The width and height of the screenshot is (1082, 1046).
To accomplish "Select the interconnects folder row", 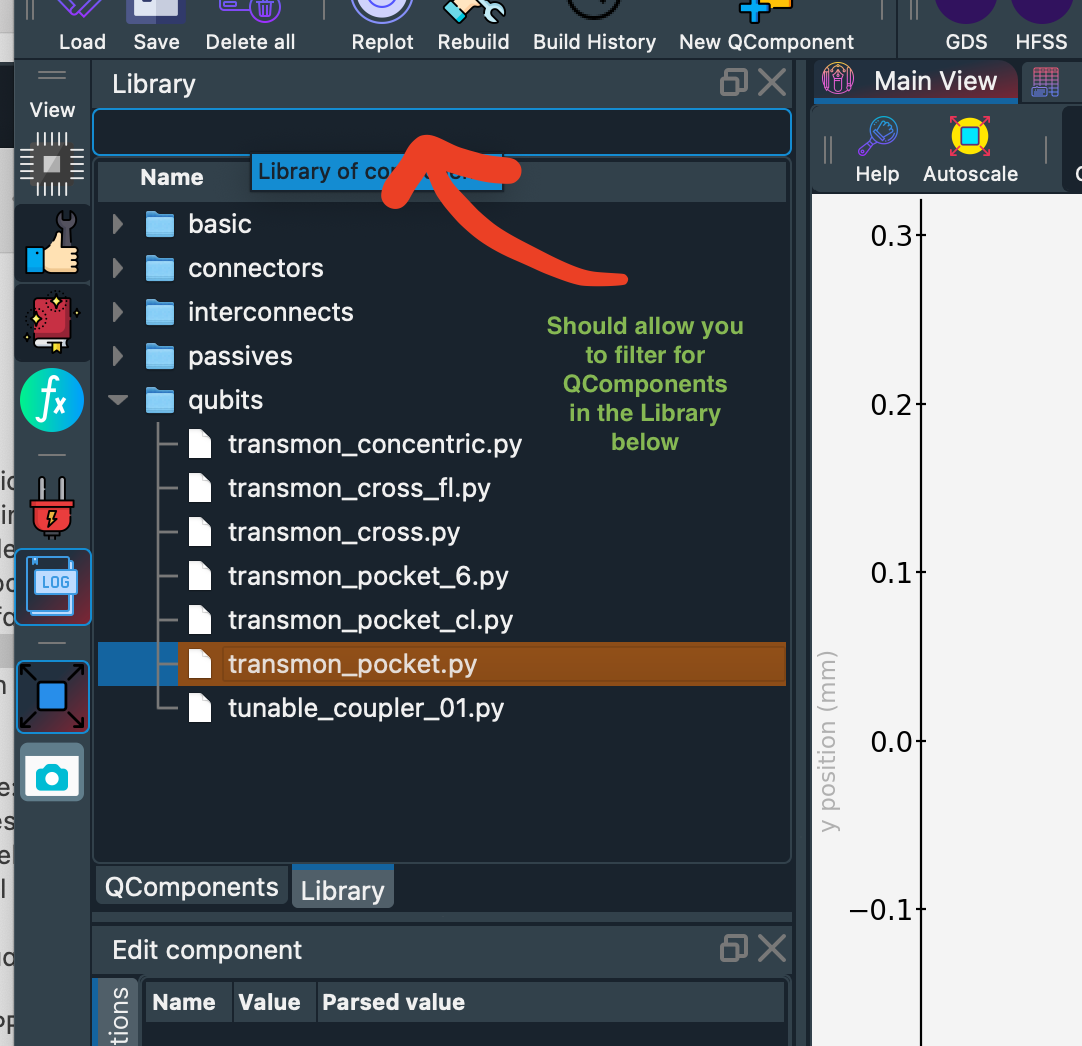I will [442, 313].
